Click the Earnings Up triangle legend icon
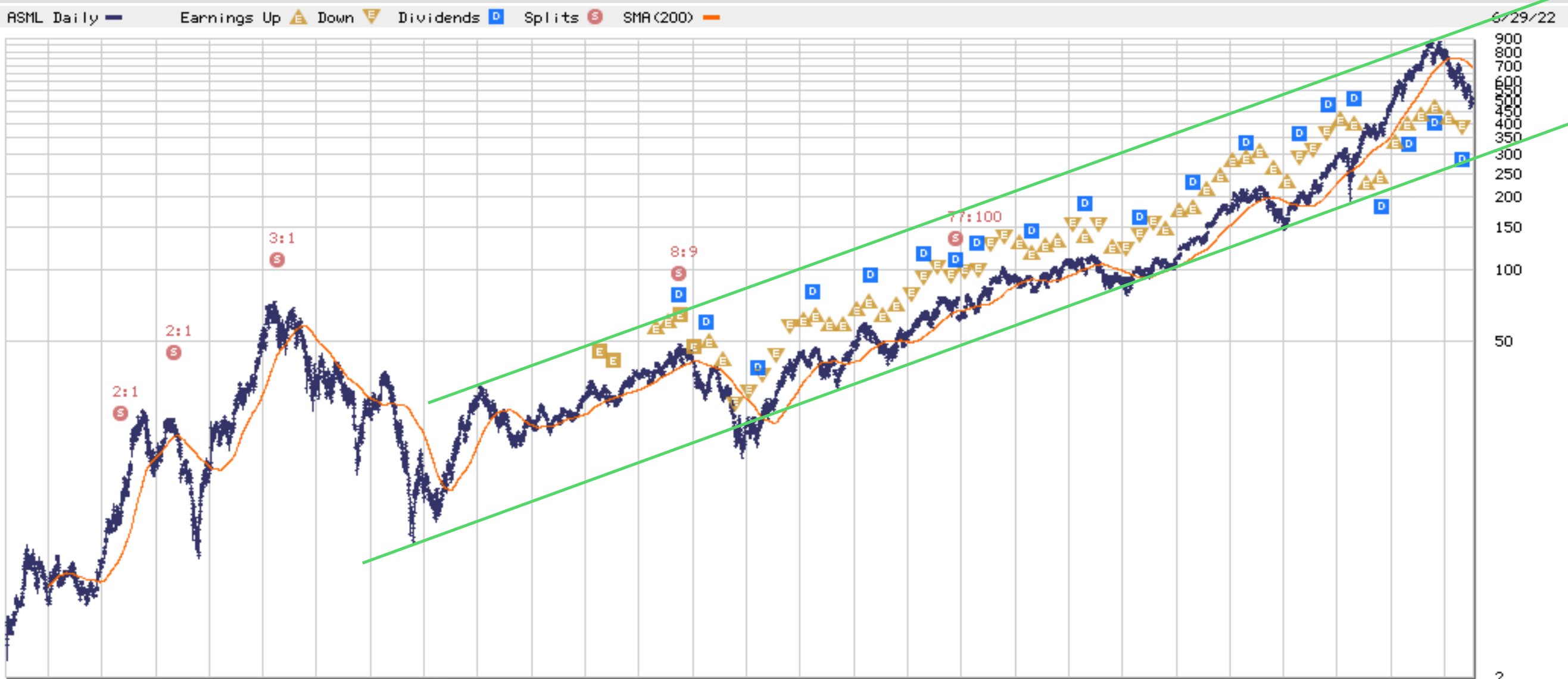Viewport: 1568px width, 679px height. (x=298, y=17)
